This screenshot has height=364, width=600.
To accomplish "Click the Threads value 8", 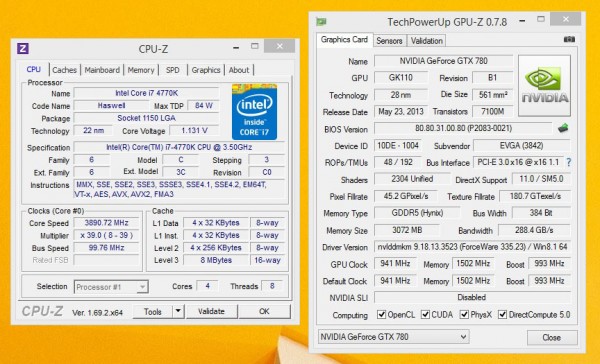I will pos(272,286).
